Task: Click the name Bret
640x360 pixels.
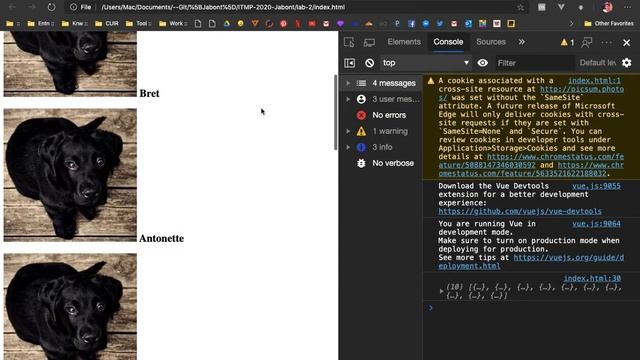Action: (x=149, y=93)
